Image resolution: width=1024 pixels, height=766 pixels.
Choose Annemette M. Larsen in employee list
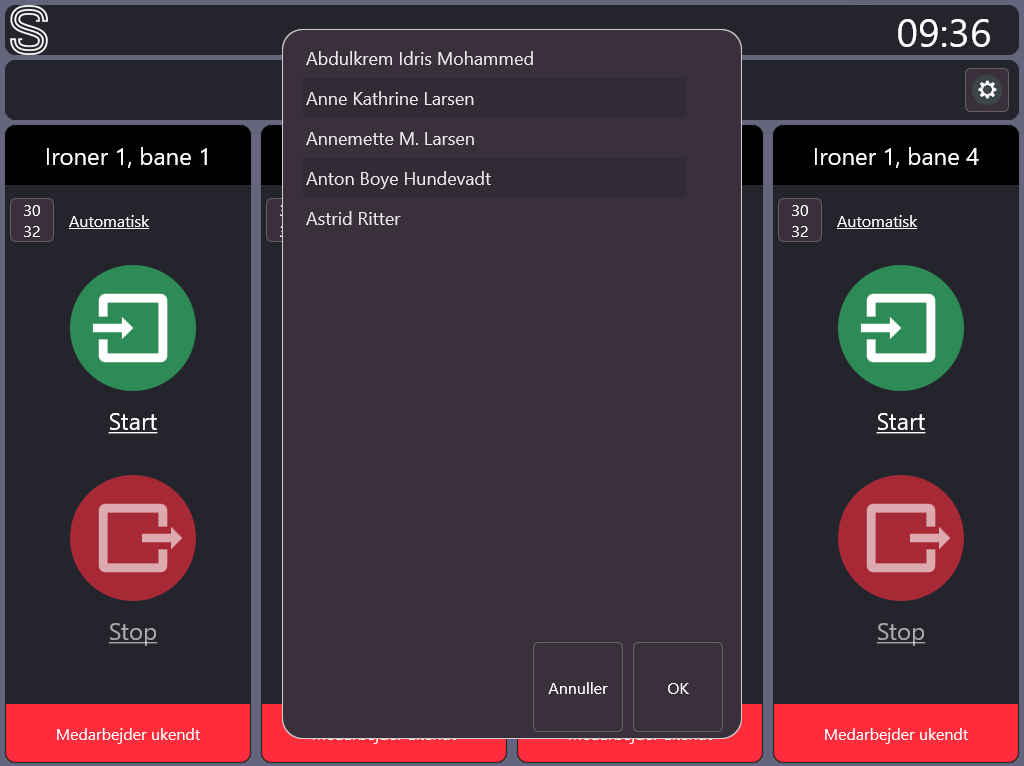click(x=390, y=139)
